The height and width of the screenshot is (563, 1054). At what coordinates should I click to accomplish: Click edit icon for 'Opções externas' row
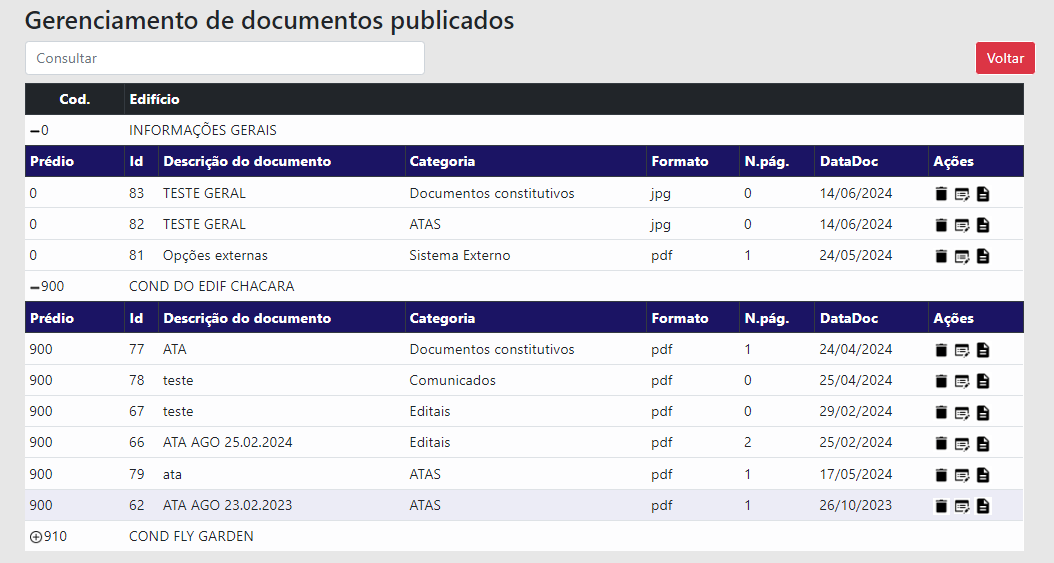click(x=961, y=256)
